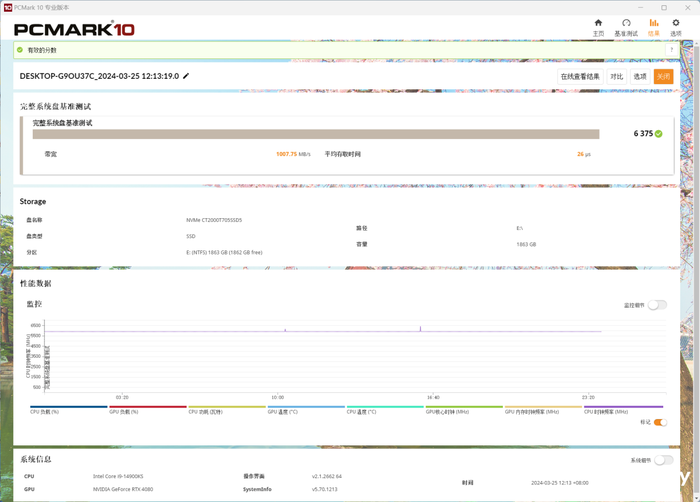Click the capacity value 1863 GB
The width and height of the screenshot is (700, 502).
tap(526, 244)
